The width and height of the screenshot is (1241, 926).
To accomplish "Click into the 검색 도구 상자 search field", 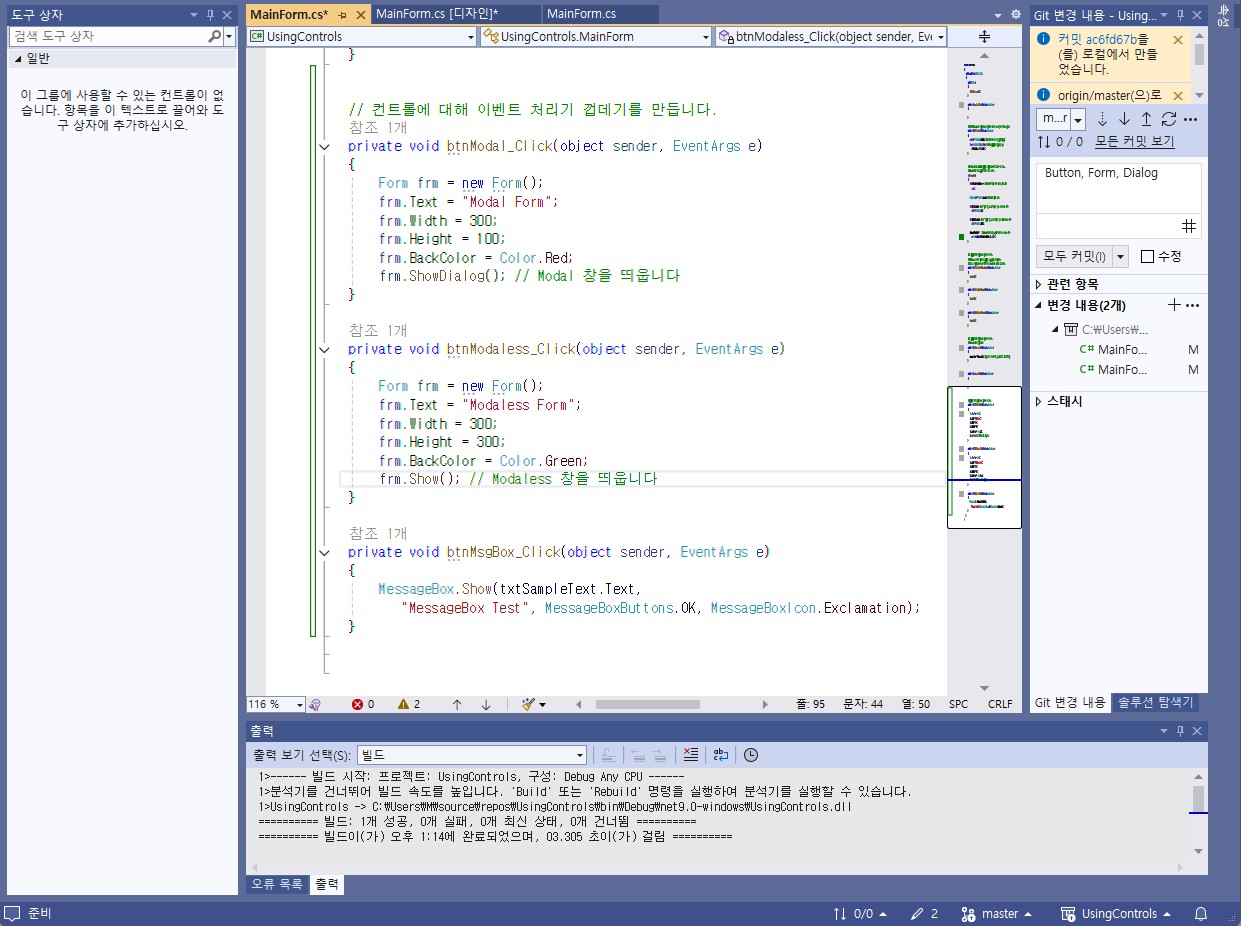I will [108, 36].
